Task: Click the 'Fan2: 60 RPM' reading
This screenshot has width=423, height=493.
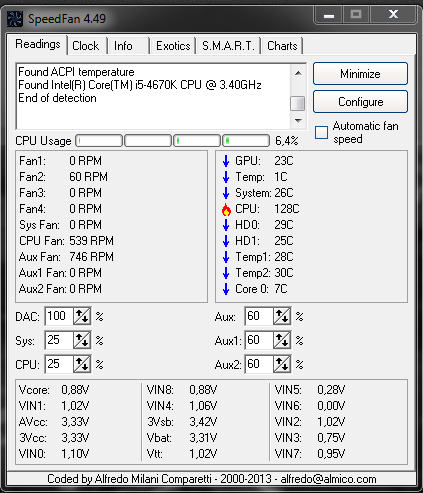Action: click(x=63, y=177)
